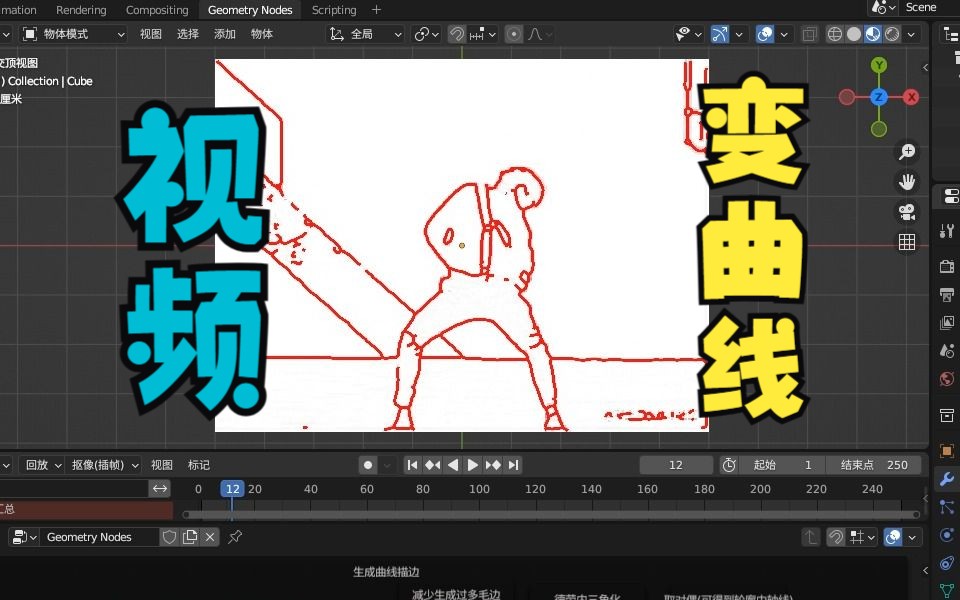This screenshot has height=600, width=960.
Task: Open the 物体 menu in viewport header
Action: point(261,34)
